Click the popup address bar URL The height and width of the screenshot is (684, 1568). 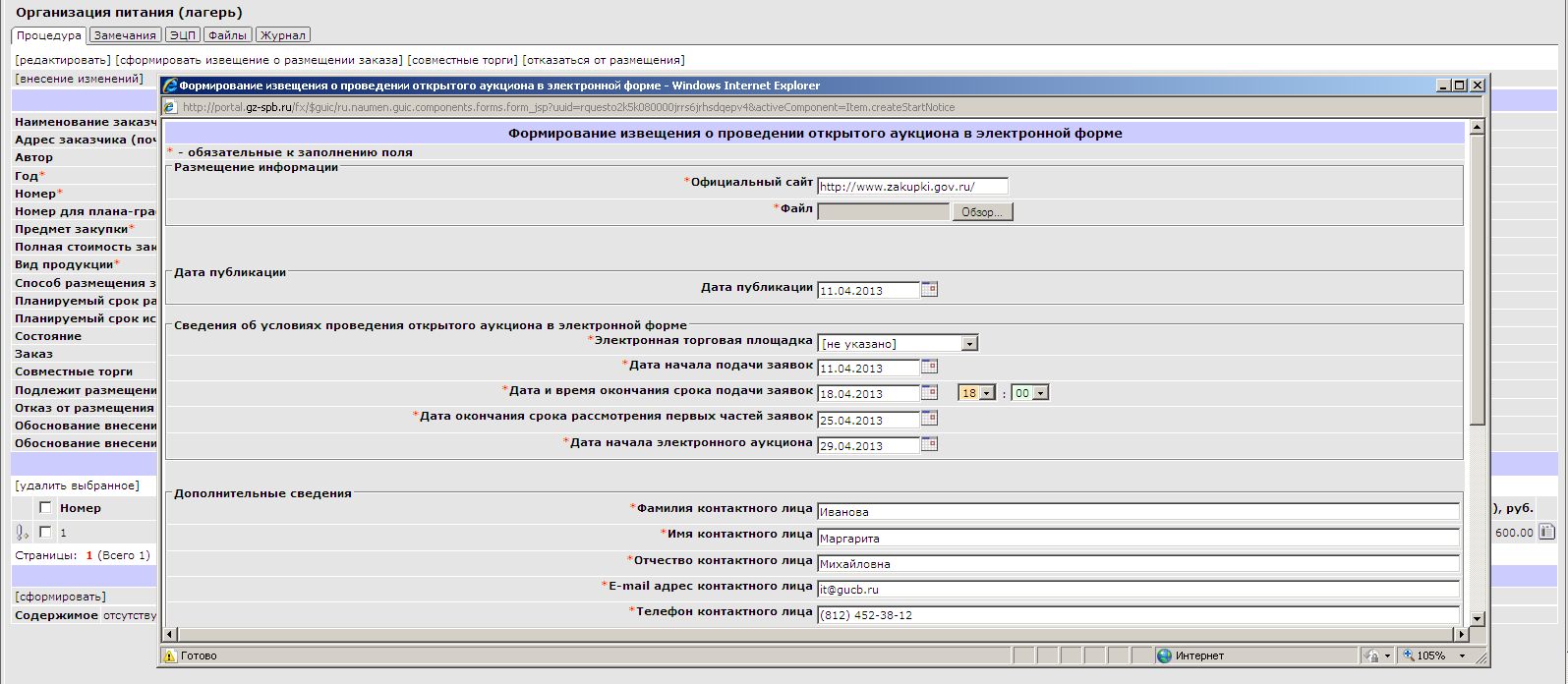click(x=568, y=107)
